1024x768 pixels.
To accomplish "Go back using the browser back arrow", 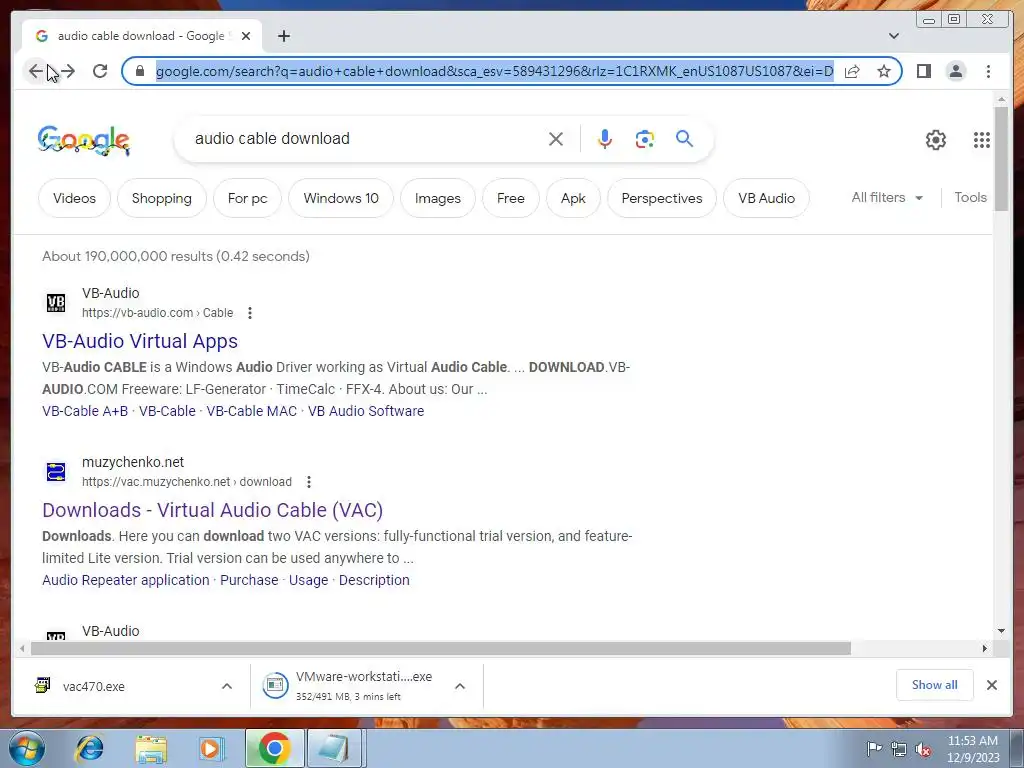I will click(x=35, y=71).
